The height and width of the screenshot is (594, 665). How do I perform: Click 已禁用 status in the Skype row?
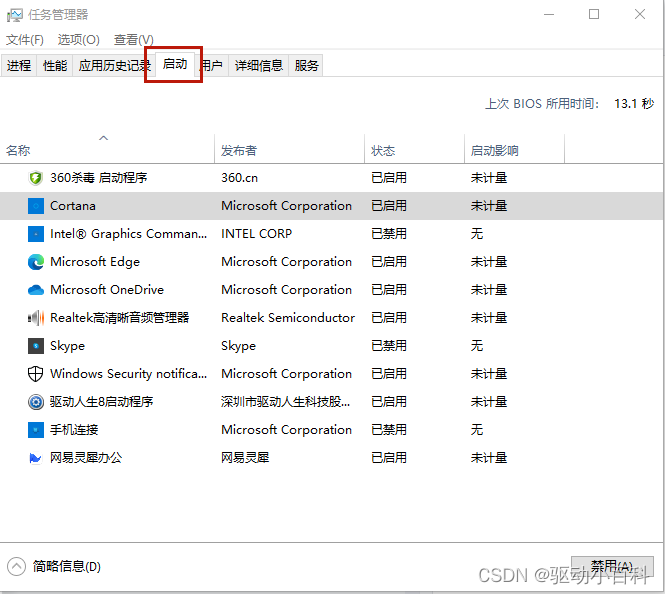389,346
